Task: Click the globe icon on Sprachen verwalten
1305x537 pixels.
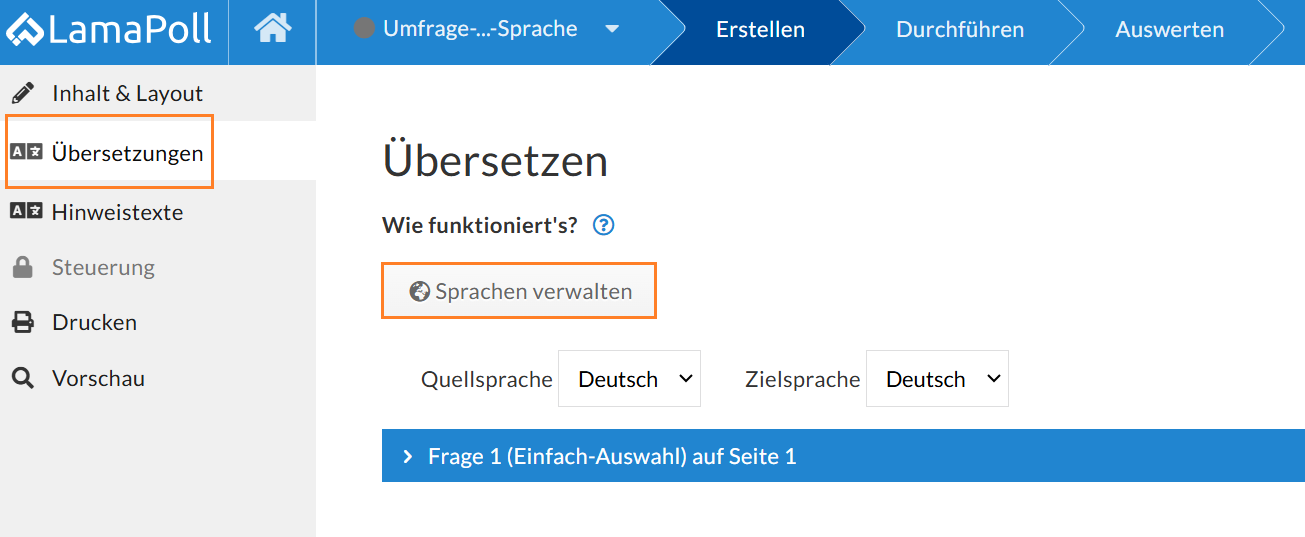Action: 420,292
